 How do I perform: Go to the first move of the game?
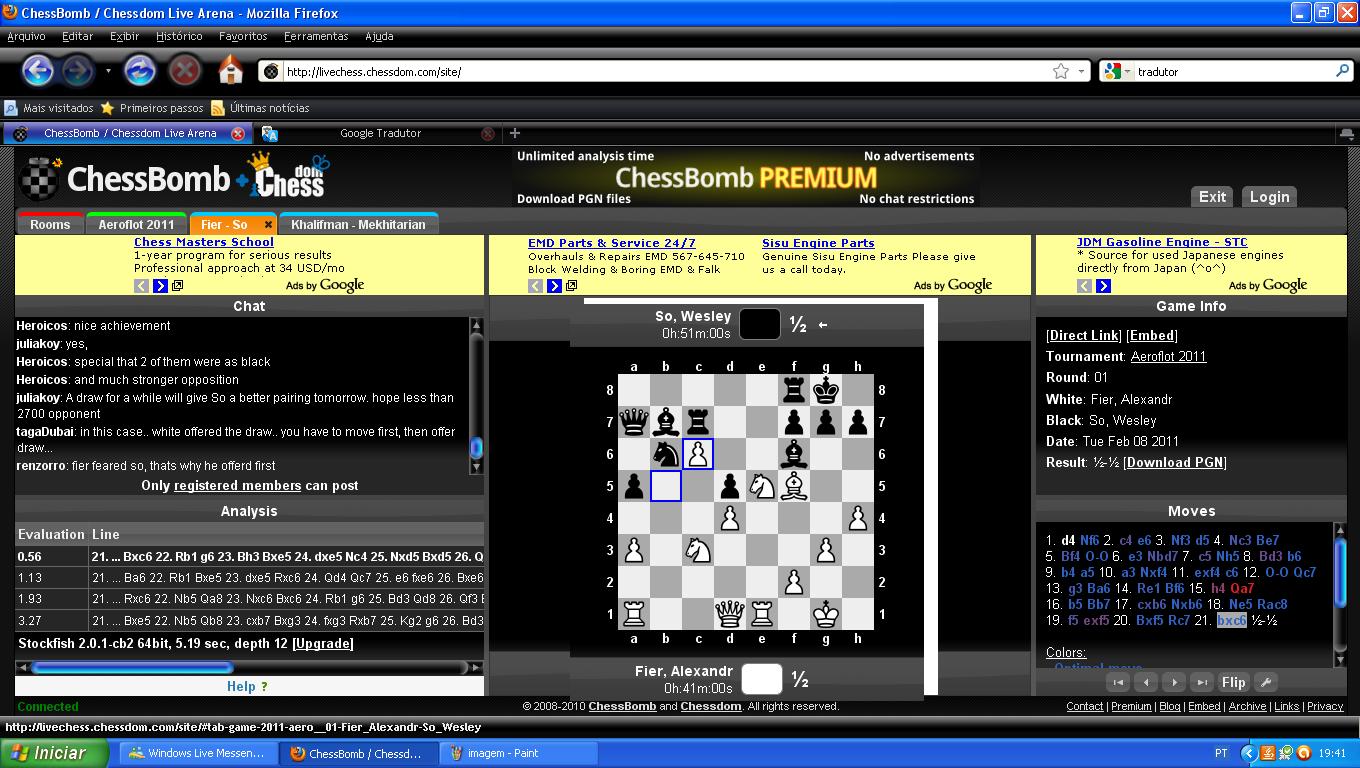tap(1119, 682)
